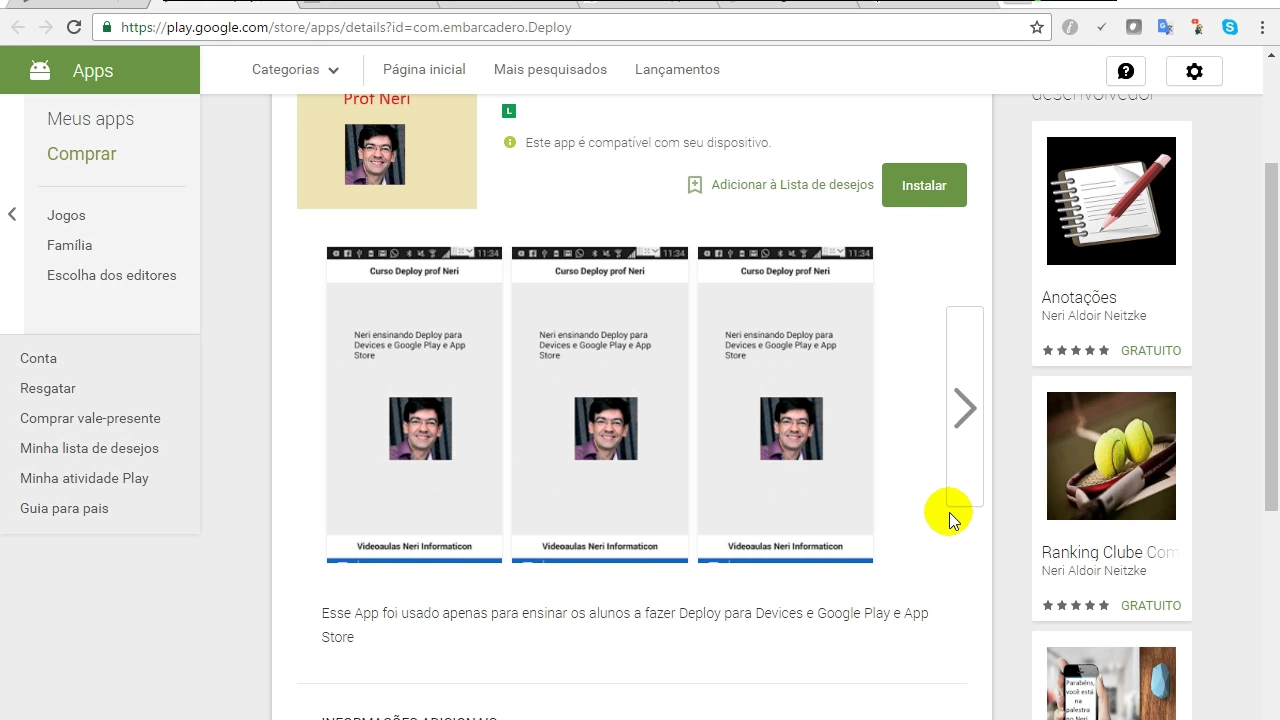The height and width of the screenshot is (720, 1280).
Task: Click the green L content rating badge
Action: tap(509, 111)
